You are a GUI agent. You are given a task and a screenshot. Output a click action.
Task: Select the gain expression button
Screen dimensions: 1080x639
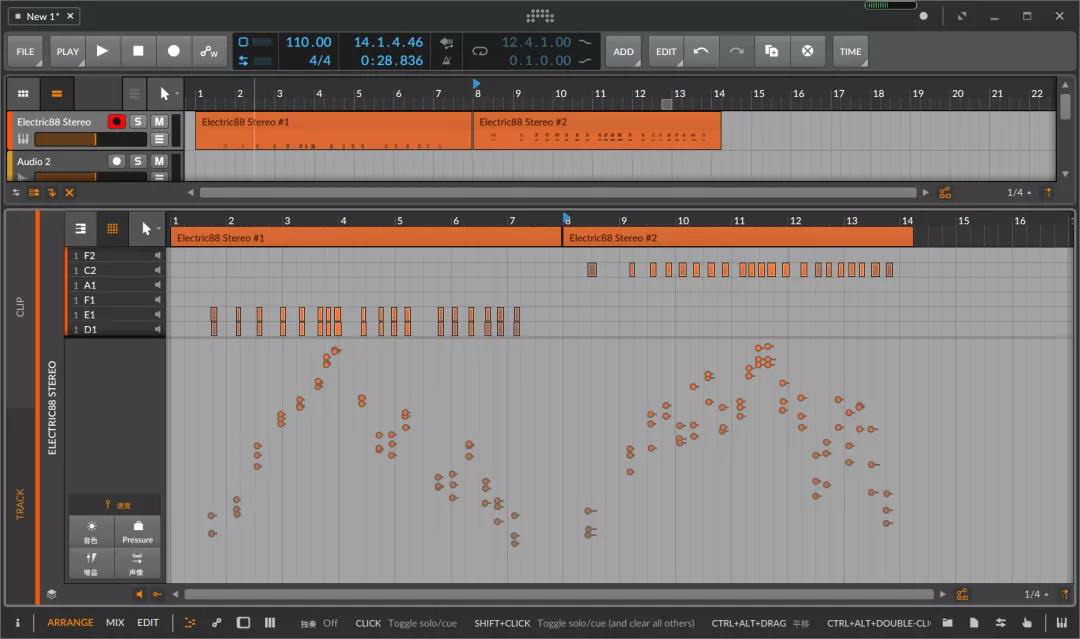pos(92,563)
